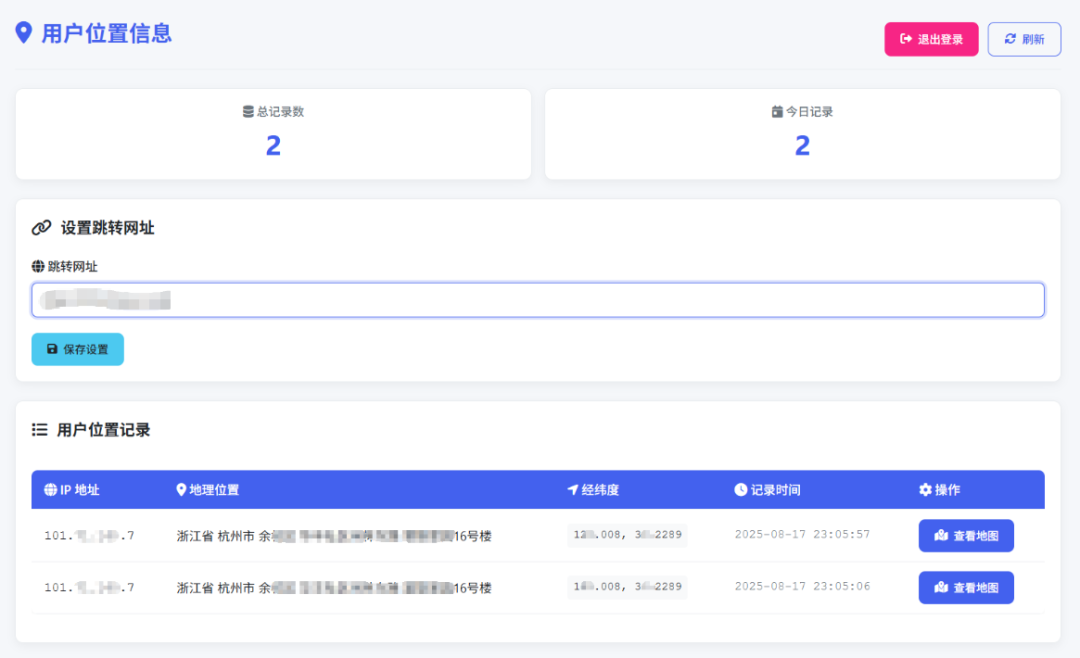Click the address in the 23:05:06 row
1080x658 pixels.
(x=334, y=588)
